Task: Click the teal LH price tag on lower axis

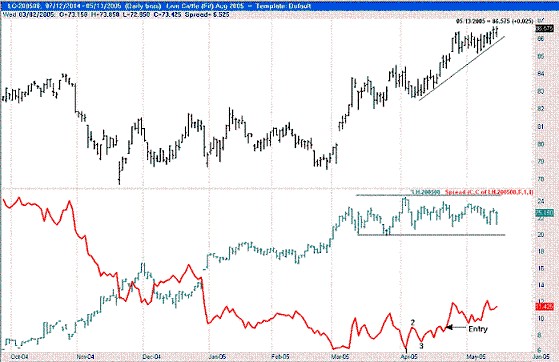Action: [545, 213]
